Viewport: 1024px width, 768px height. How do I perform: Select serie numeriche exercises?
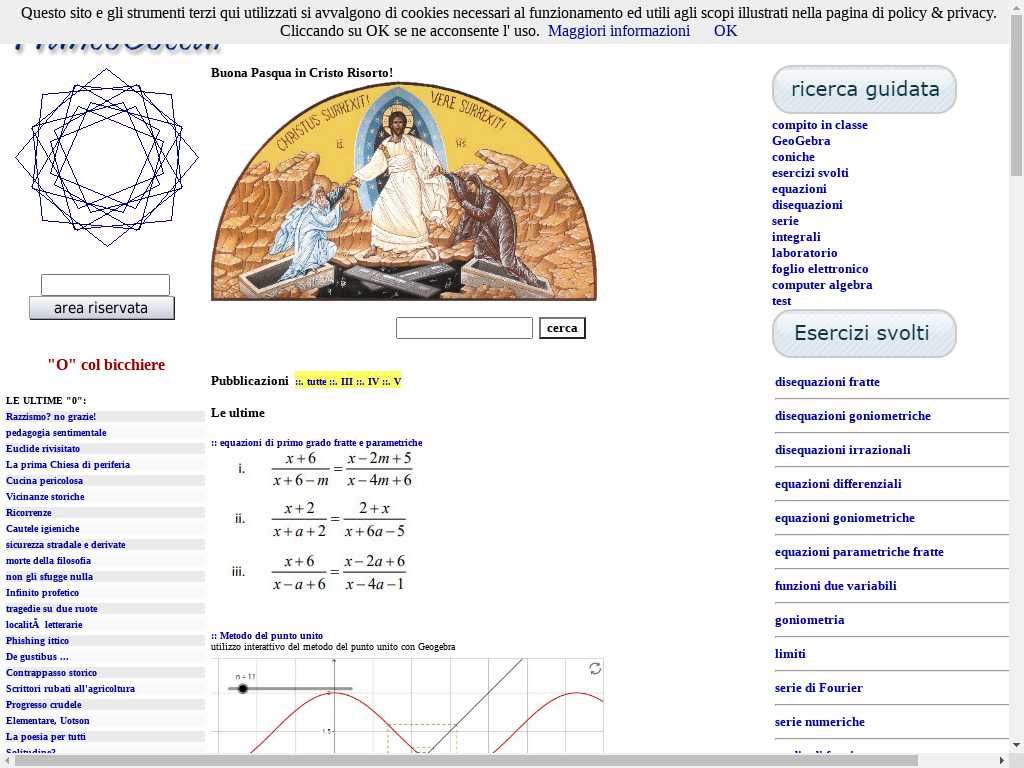click(x=820, y=722)
